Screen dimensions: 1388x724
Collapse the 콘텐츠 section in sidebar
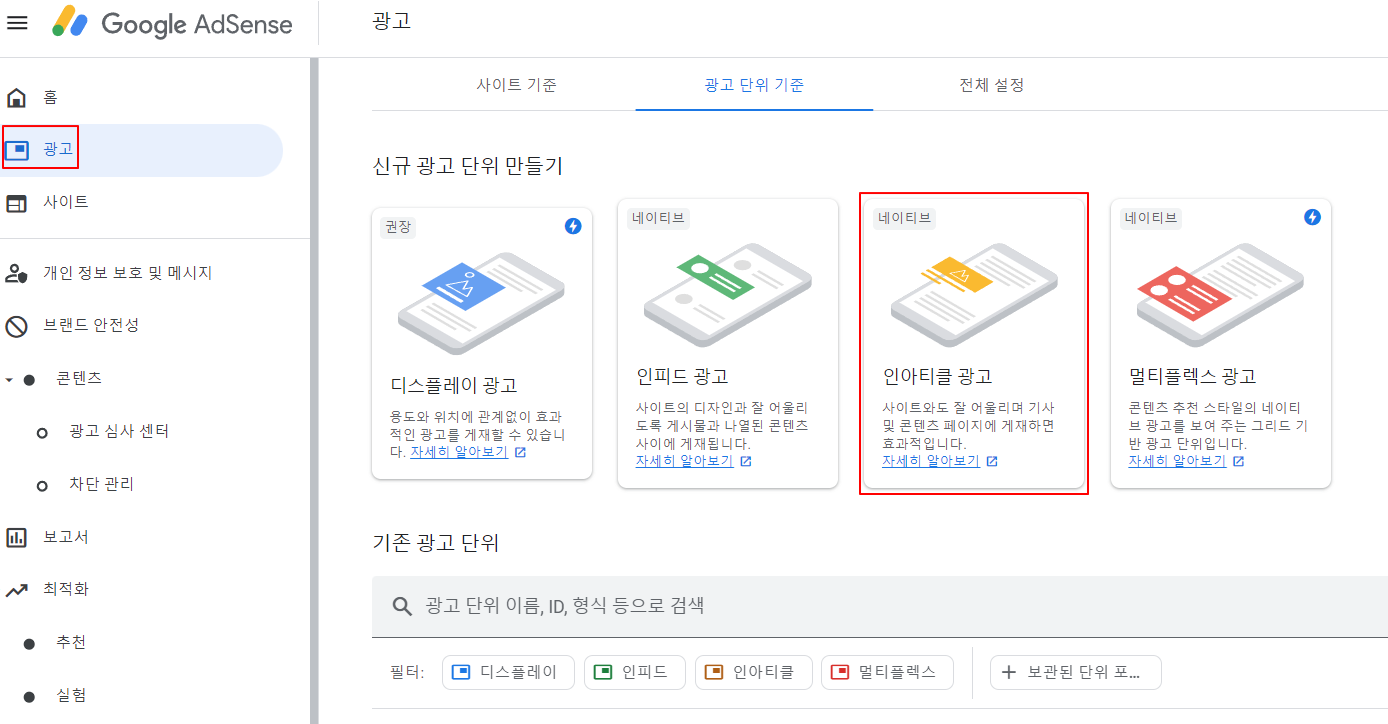(8, 378)
